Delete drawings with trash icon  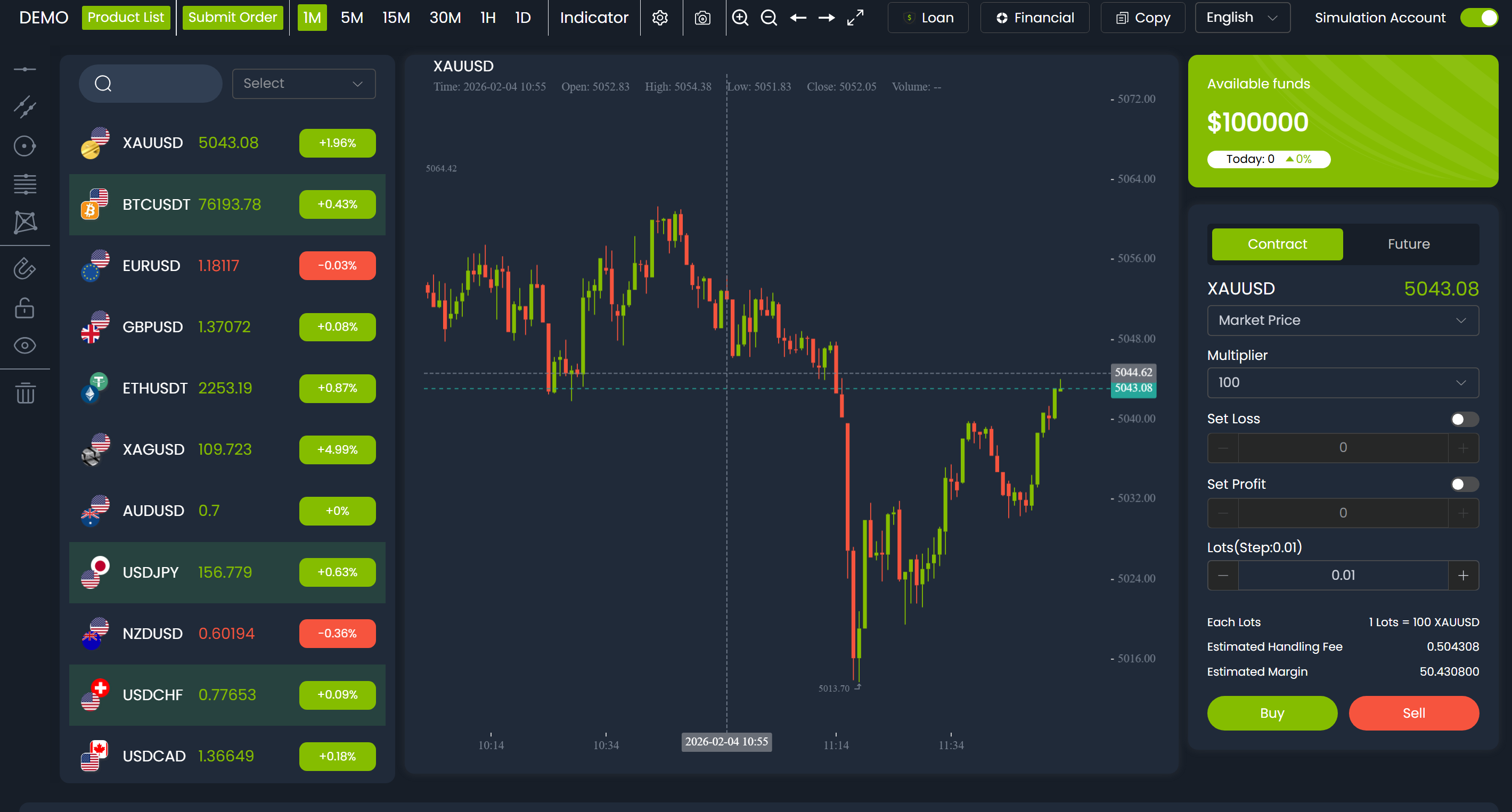click(24, 392)
